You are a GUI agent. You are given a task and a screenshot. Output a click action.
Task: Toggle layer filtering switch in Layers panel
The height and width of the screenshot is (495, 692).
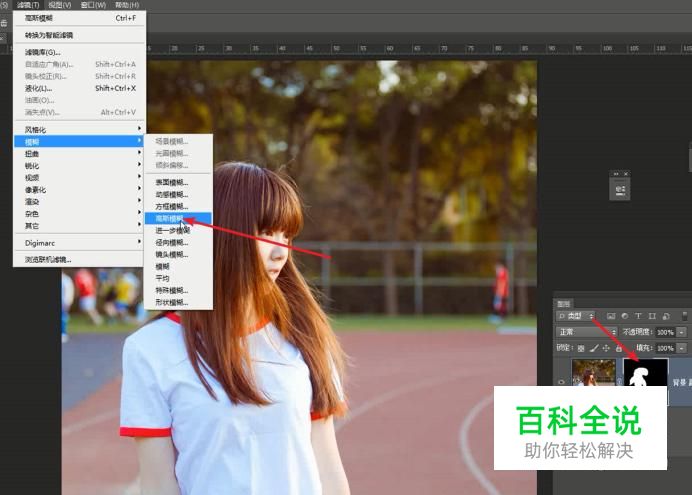point(685,316)
